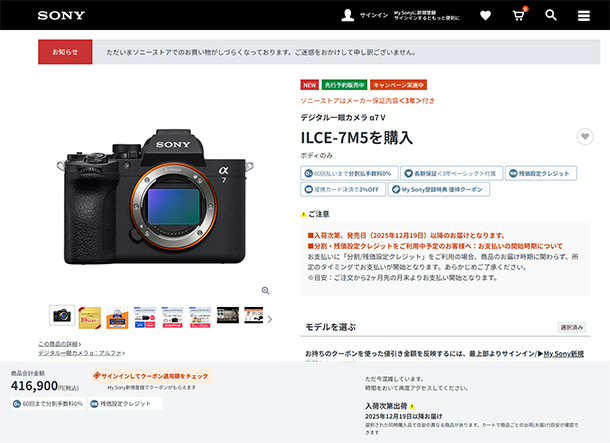Click the 60回払いまで分割手数料0% chip under the title
610x443 pixels.
point(349,173)
